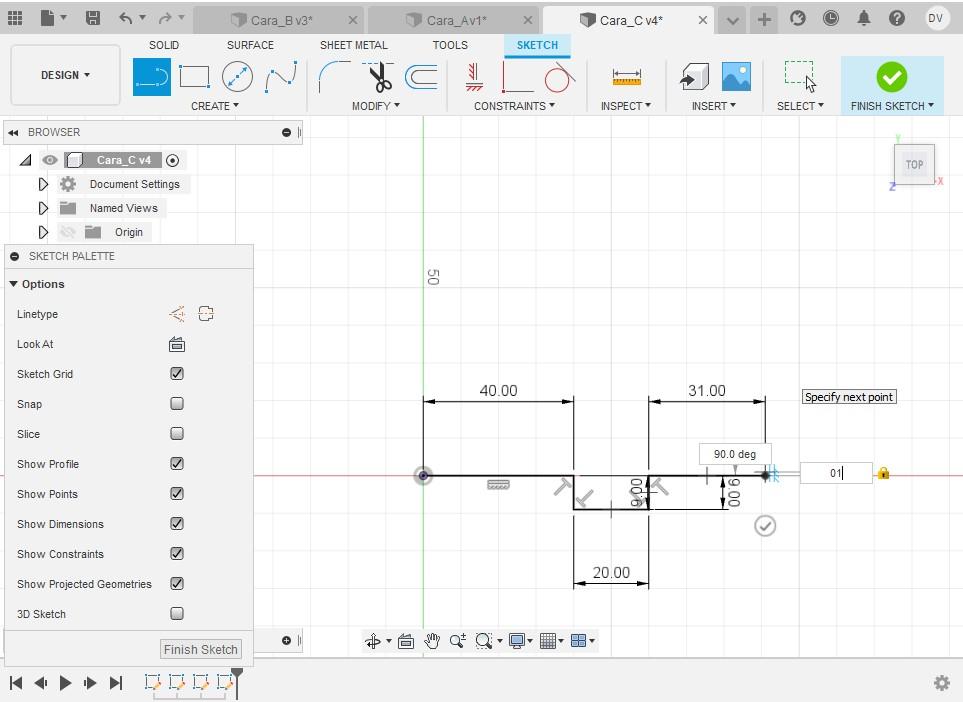Click the Zoom magnifier tool
This screenshot has height=702, width=963.
click(x=457, y=641)
